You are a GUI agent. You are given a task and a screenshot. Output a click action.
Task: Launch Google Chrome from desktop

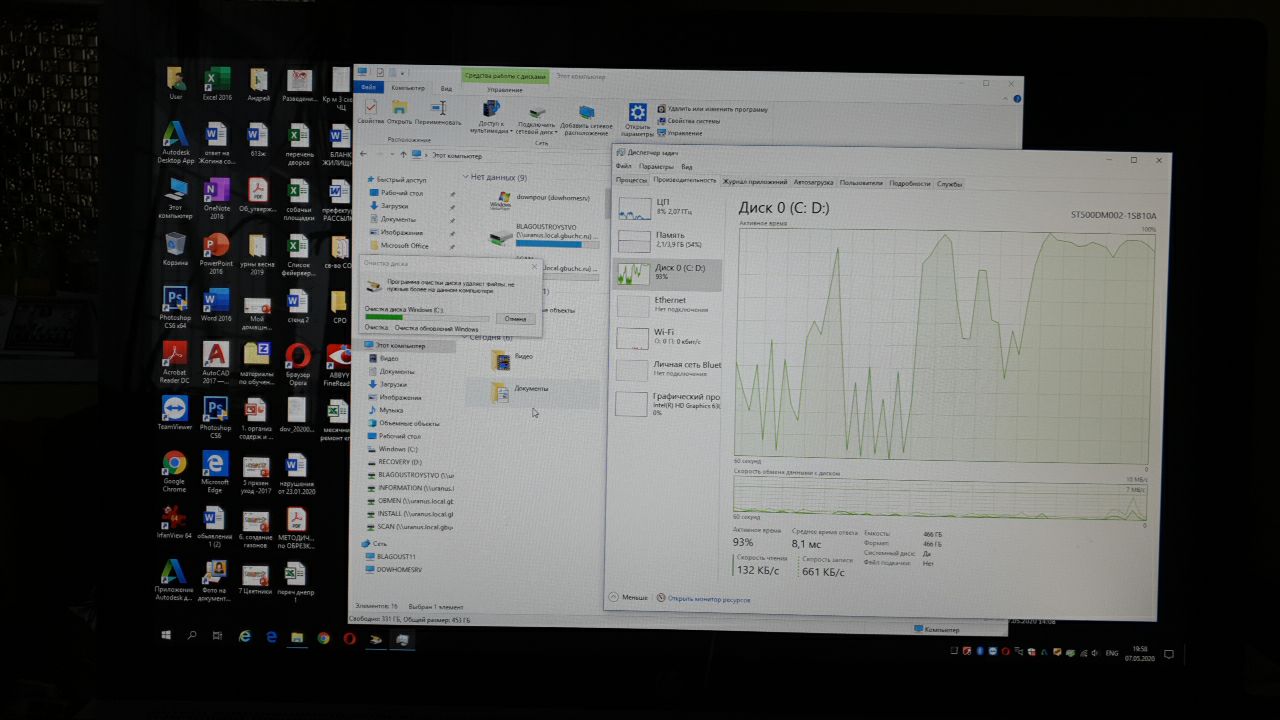[x=175, y=471]
